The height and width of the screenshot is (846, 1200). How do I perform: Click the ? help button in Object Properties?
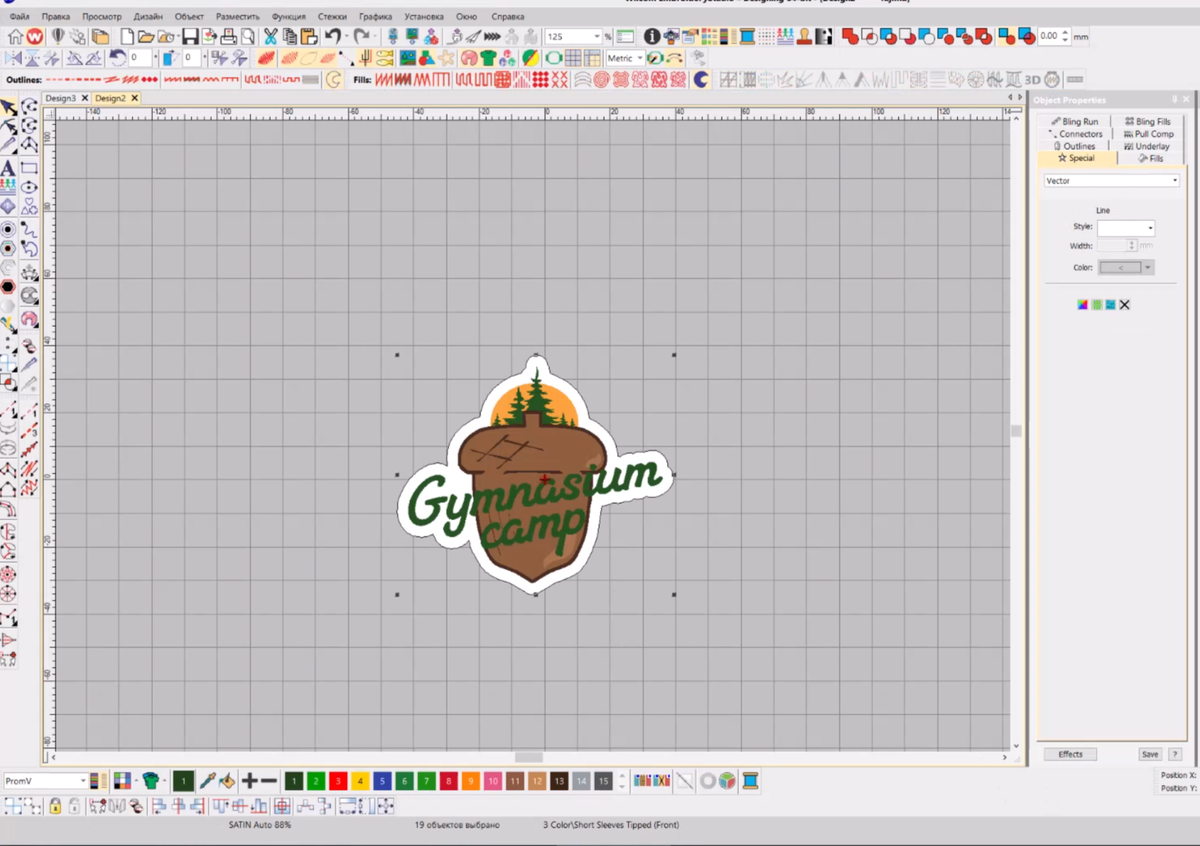[1175, 754]
